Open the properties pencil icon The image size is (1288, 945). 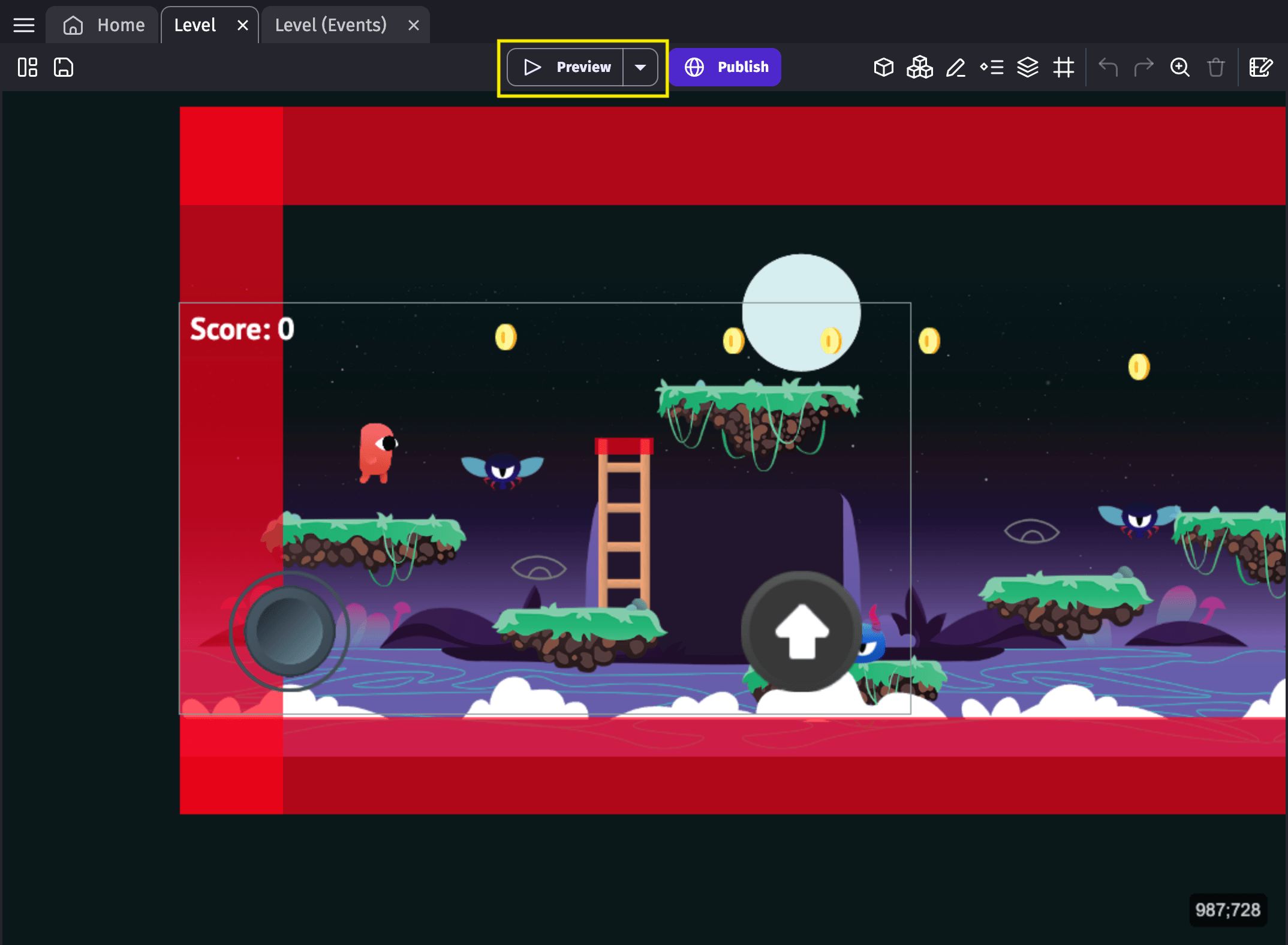(x=955, y=67)
